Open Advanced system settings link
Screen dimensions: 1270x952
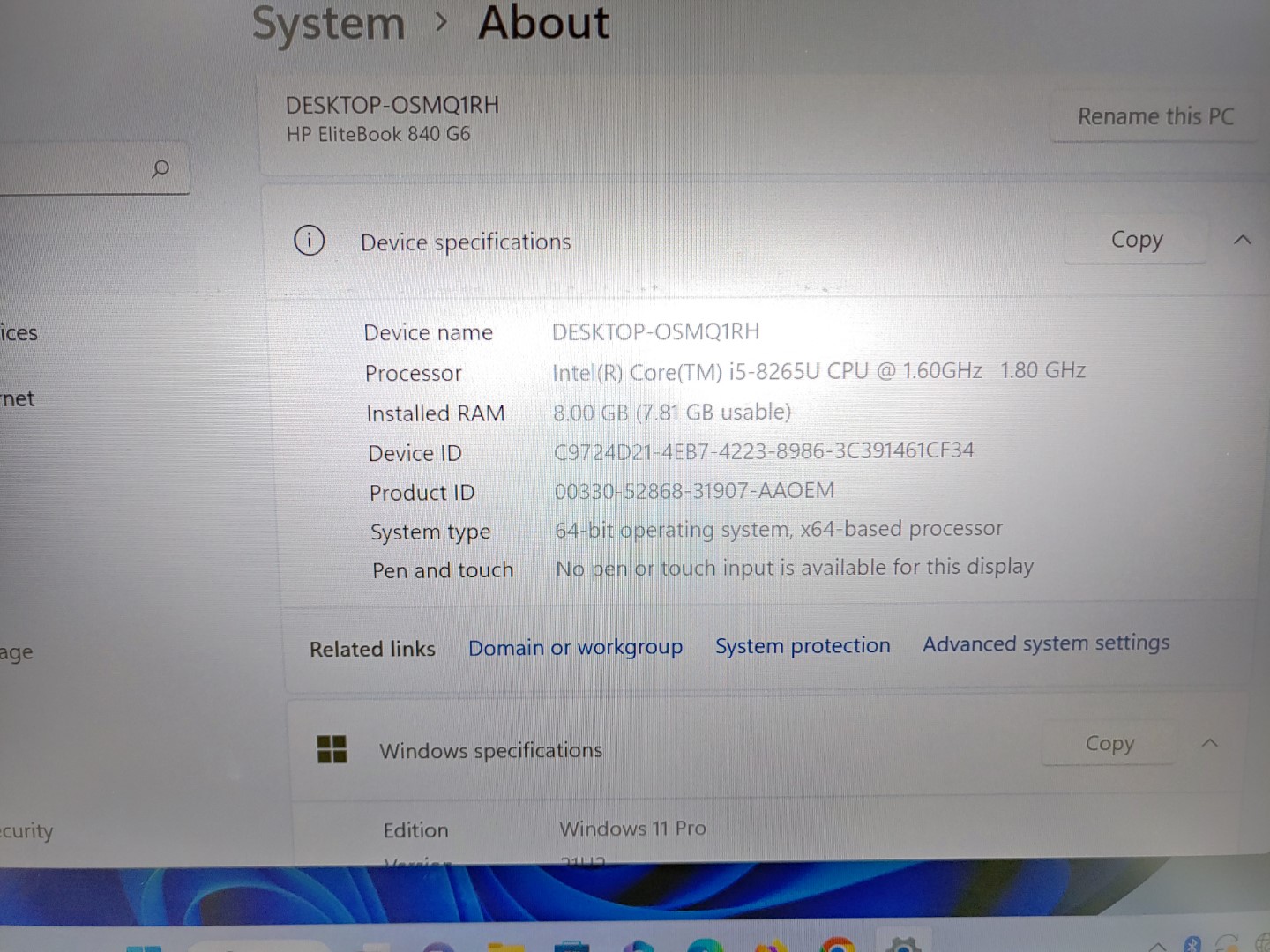(x=1046, y=643)
